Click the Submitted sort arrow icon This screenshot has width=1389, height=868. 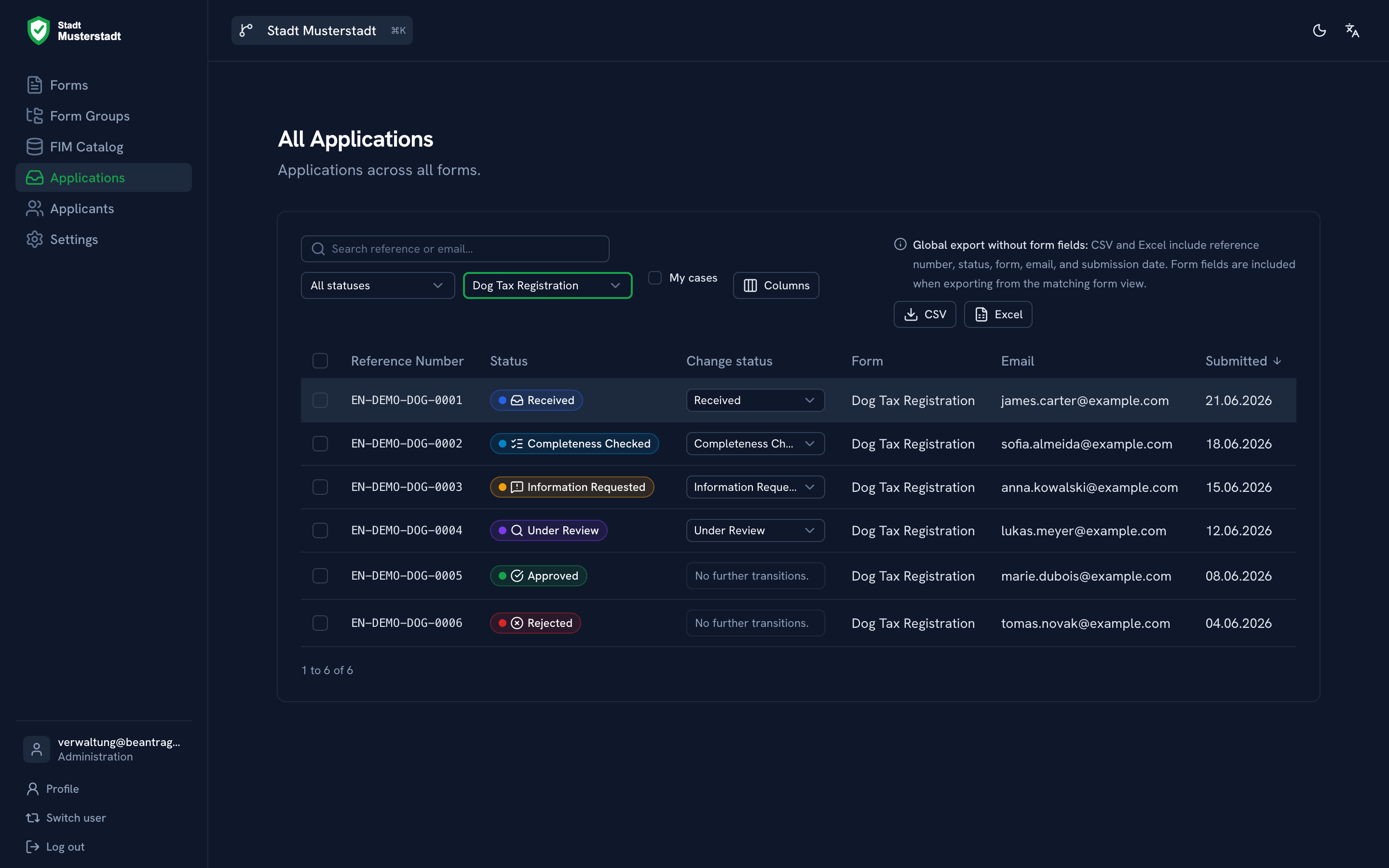(1277, 361)
